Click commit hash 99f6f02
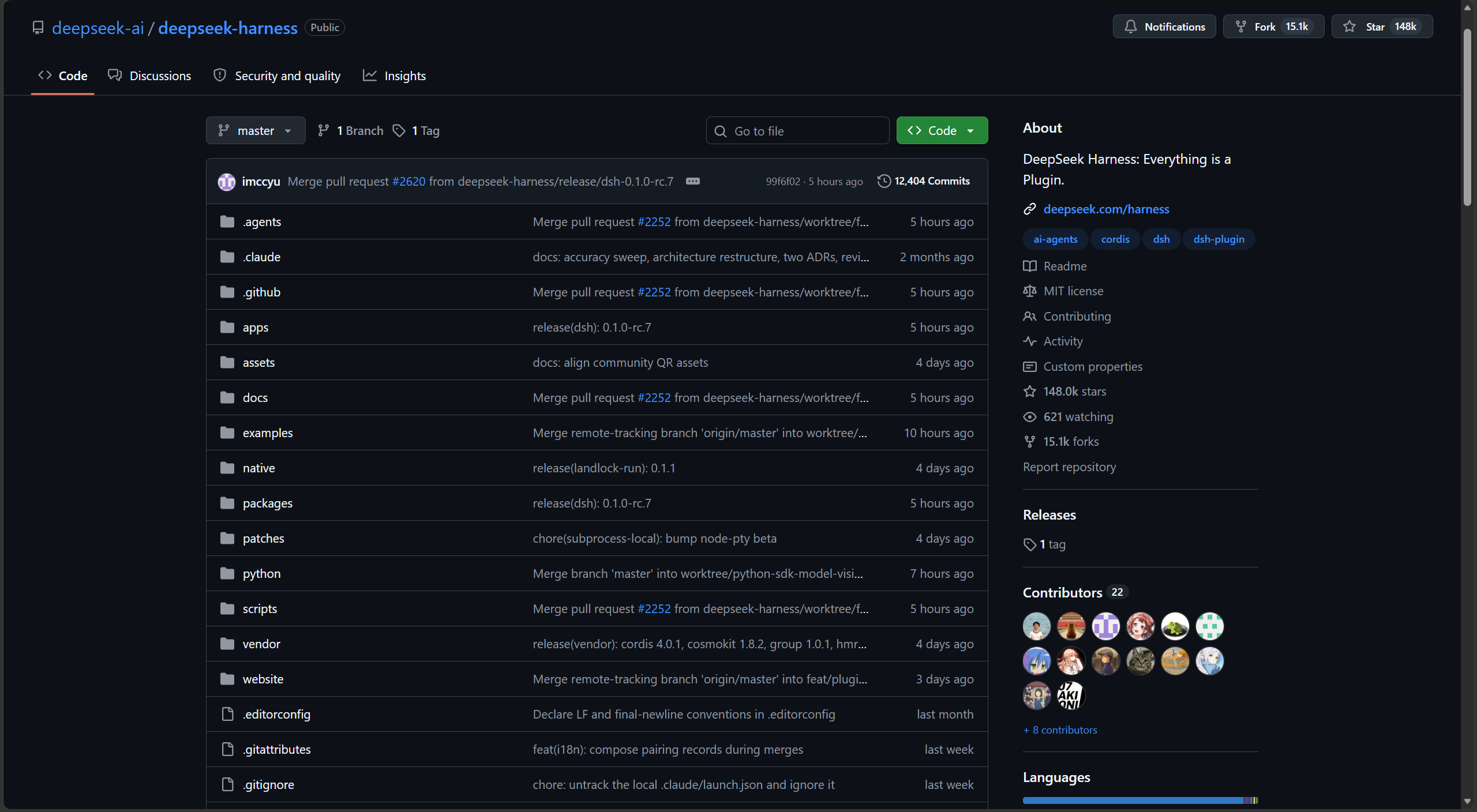The image size is (1477, 812). pos(783,182)
